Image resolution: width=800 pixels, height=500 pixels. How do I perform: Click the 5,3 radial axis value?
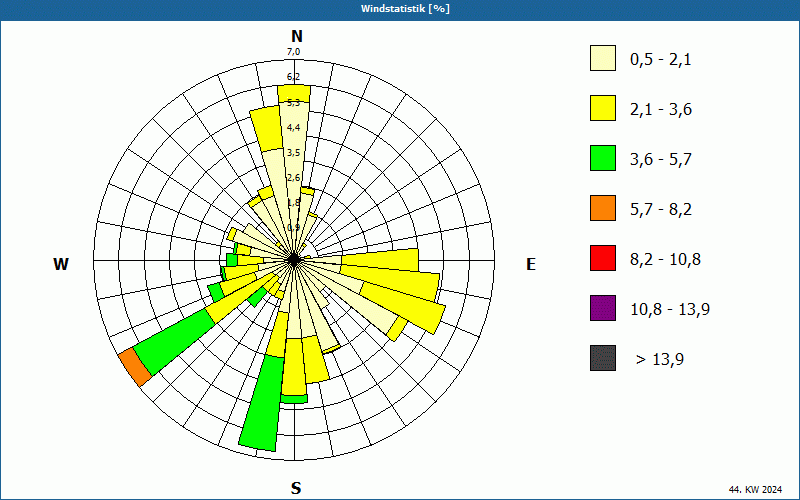(293, 103)
